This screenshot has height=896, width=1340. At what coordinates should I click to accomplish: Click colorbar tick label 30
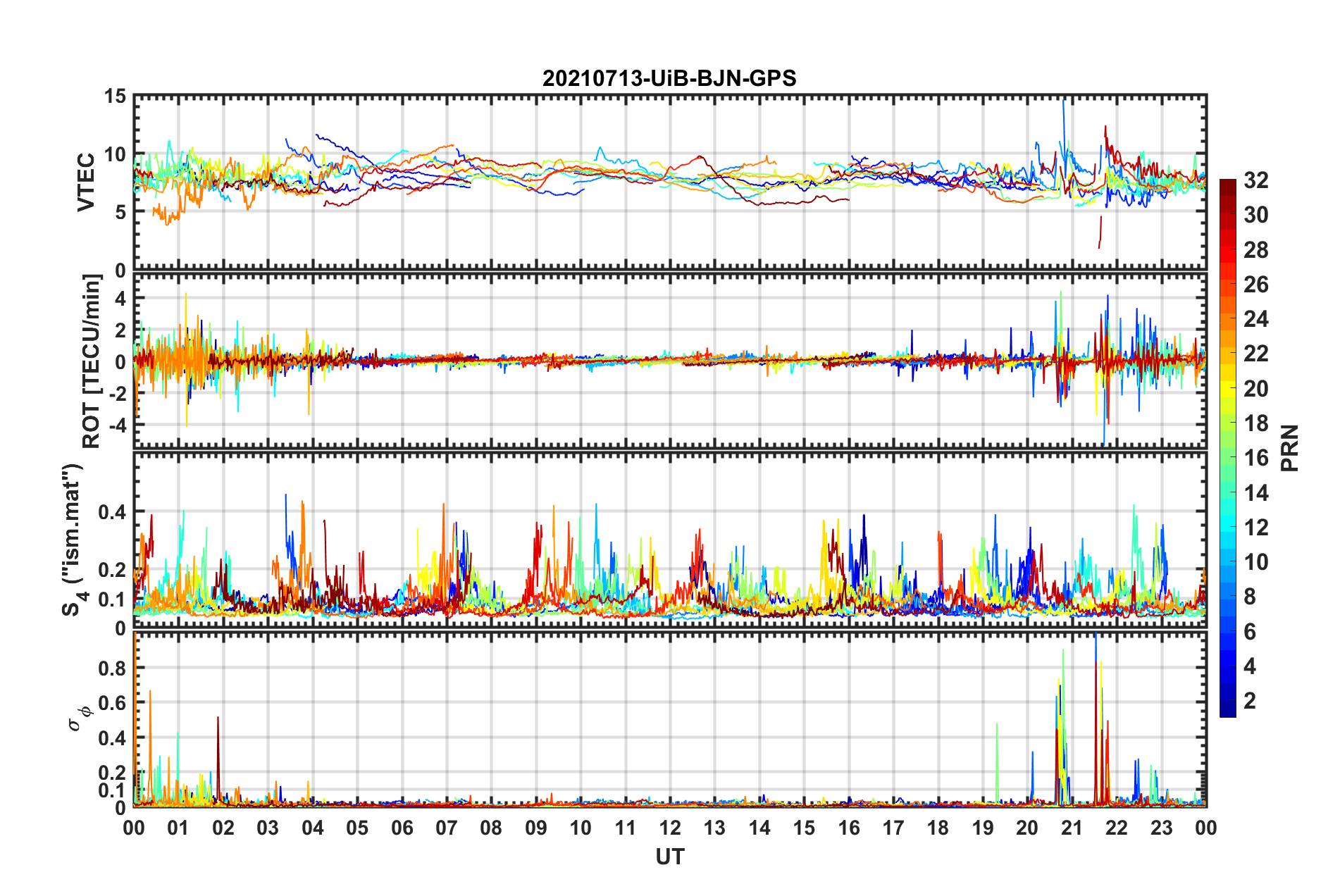point(1255,215)
